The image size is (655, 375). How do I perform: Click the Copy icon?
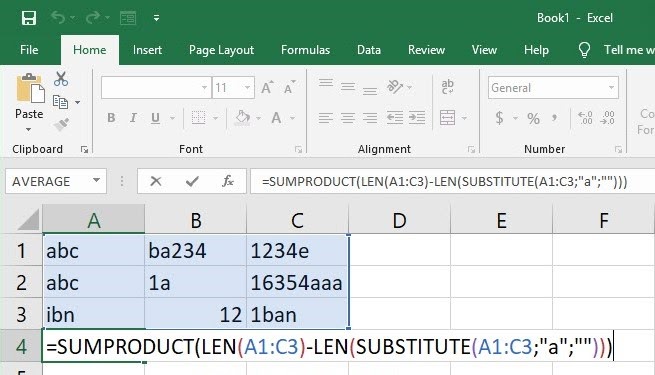[x=61, y=101]
